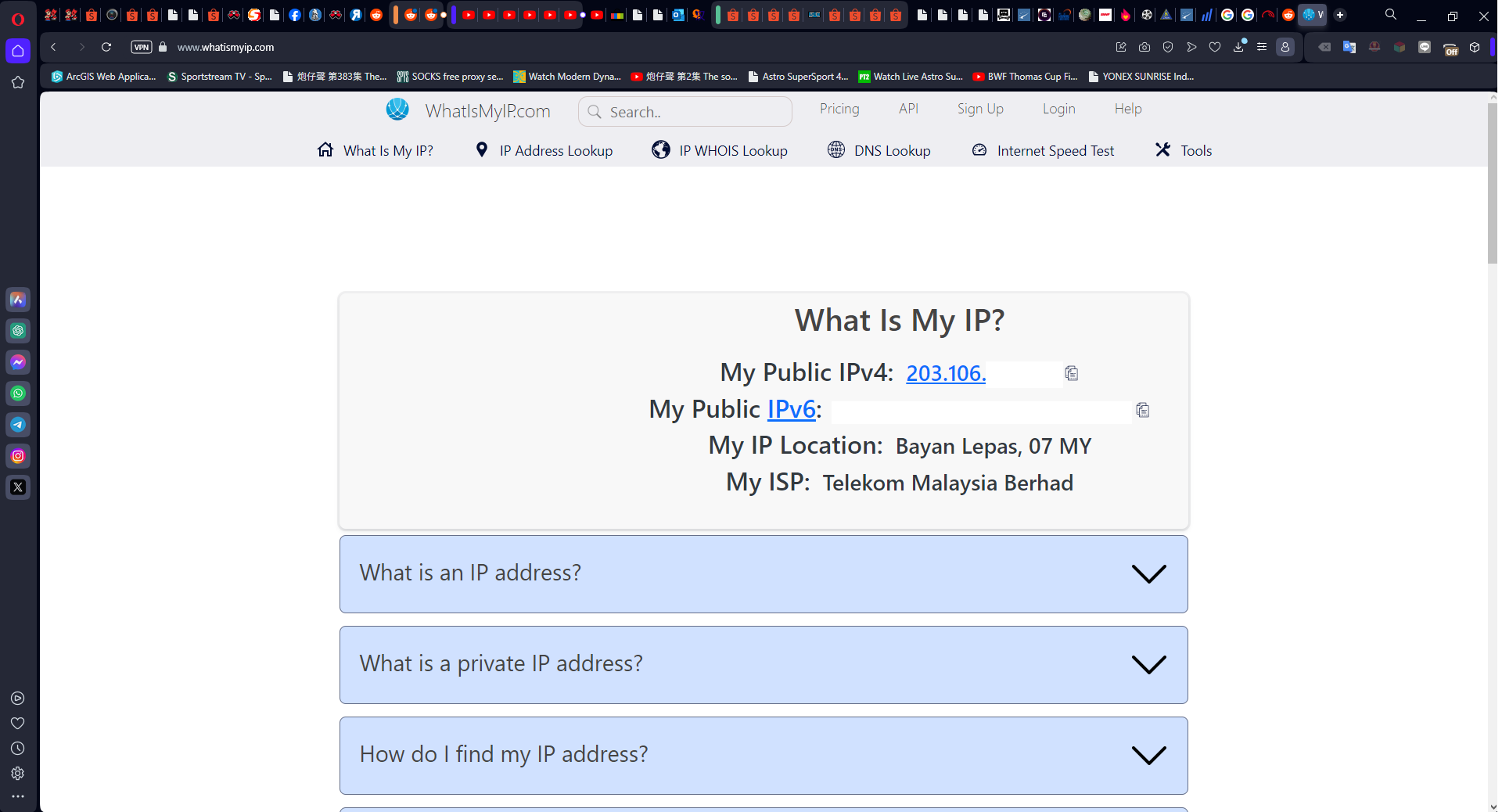
Task: Open sidebar three-dots more options
Action: coord(18,796)
